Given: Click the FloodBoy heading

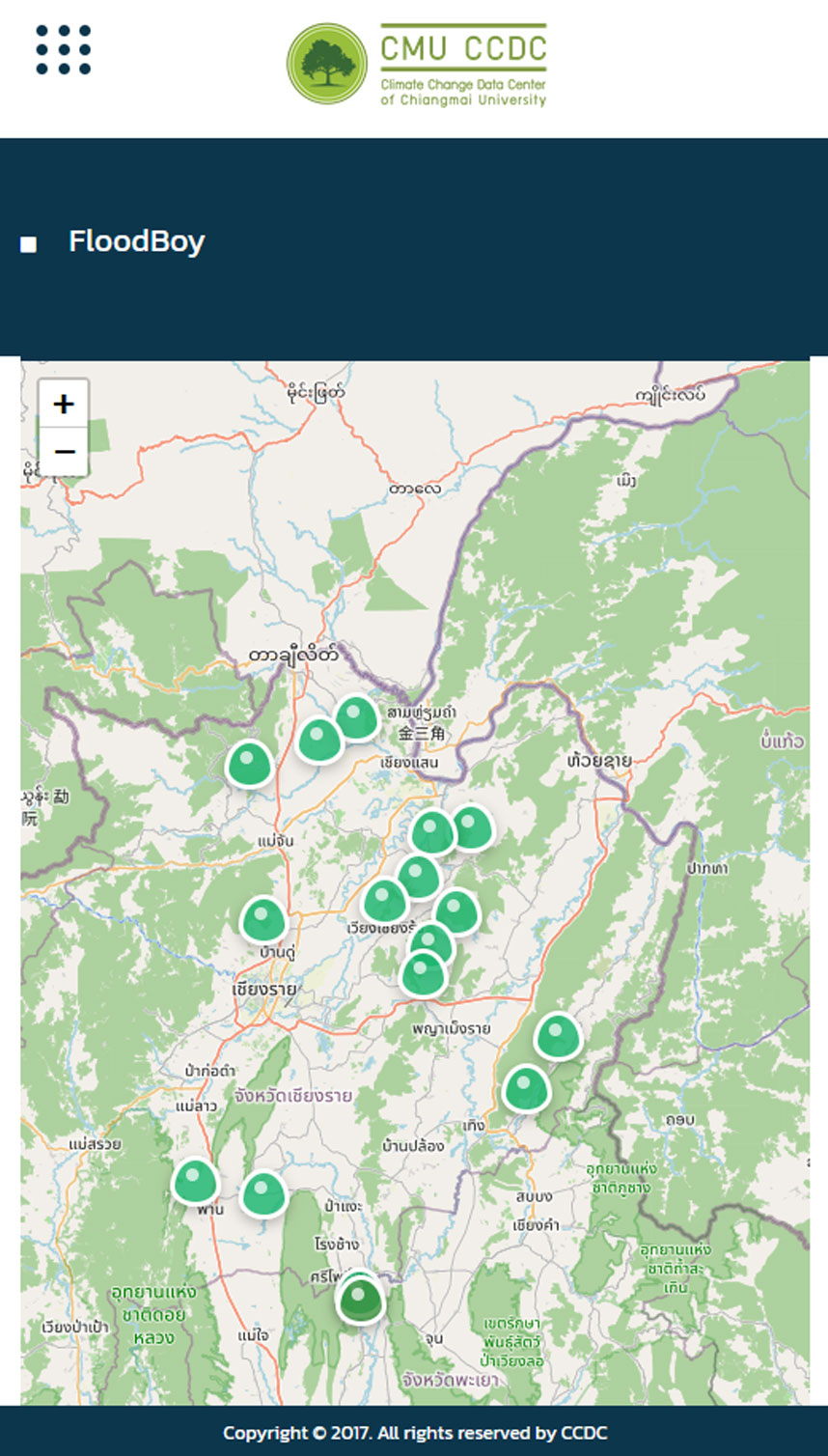Looking at the screenshot, I should point(136,241).
